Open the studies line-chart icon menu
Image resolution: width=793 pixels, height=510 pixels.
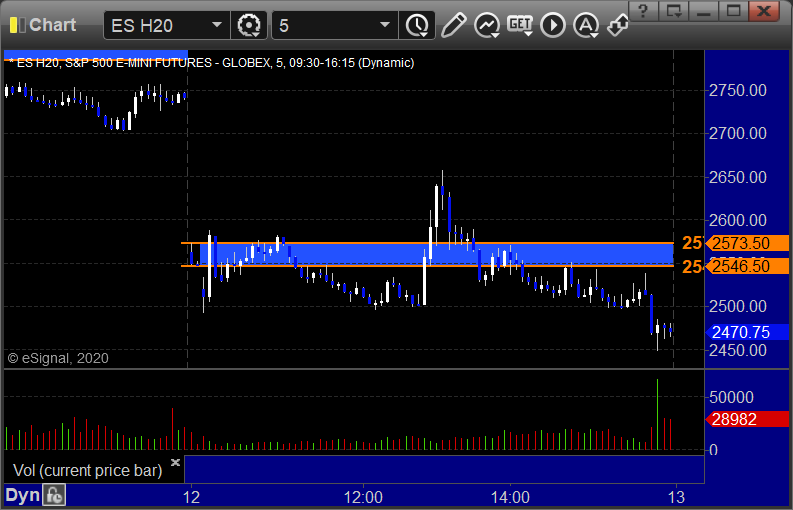point(487,25)
